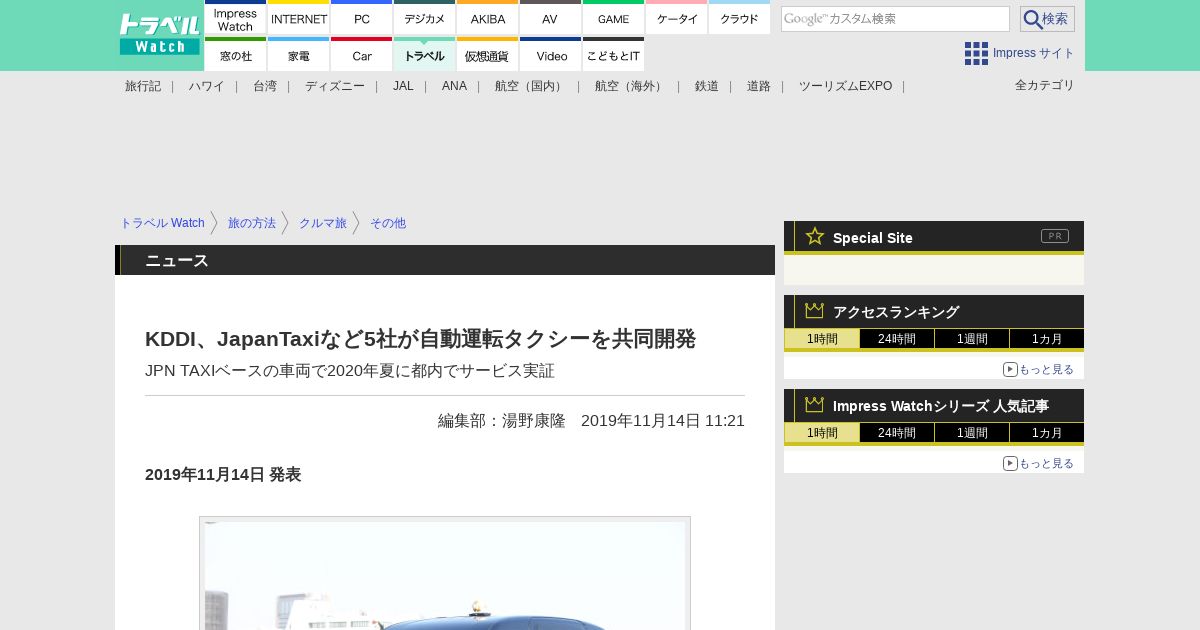Image resolution: width=1200 pixels, height=630 pixels.
Task: Open the JAL category
Action: point(403,86)
